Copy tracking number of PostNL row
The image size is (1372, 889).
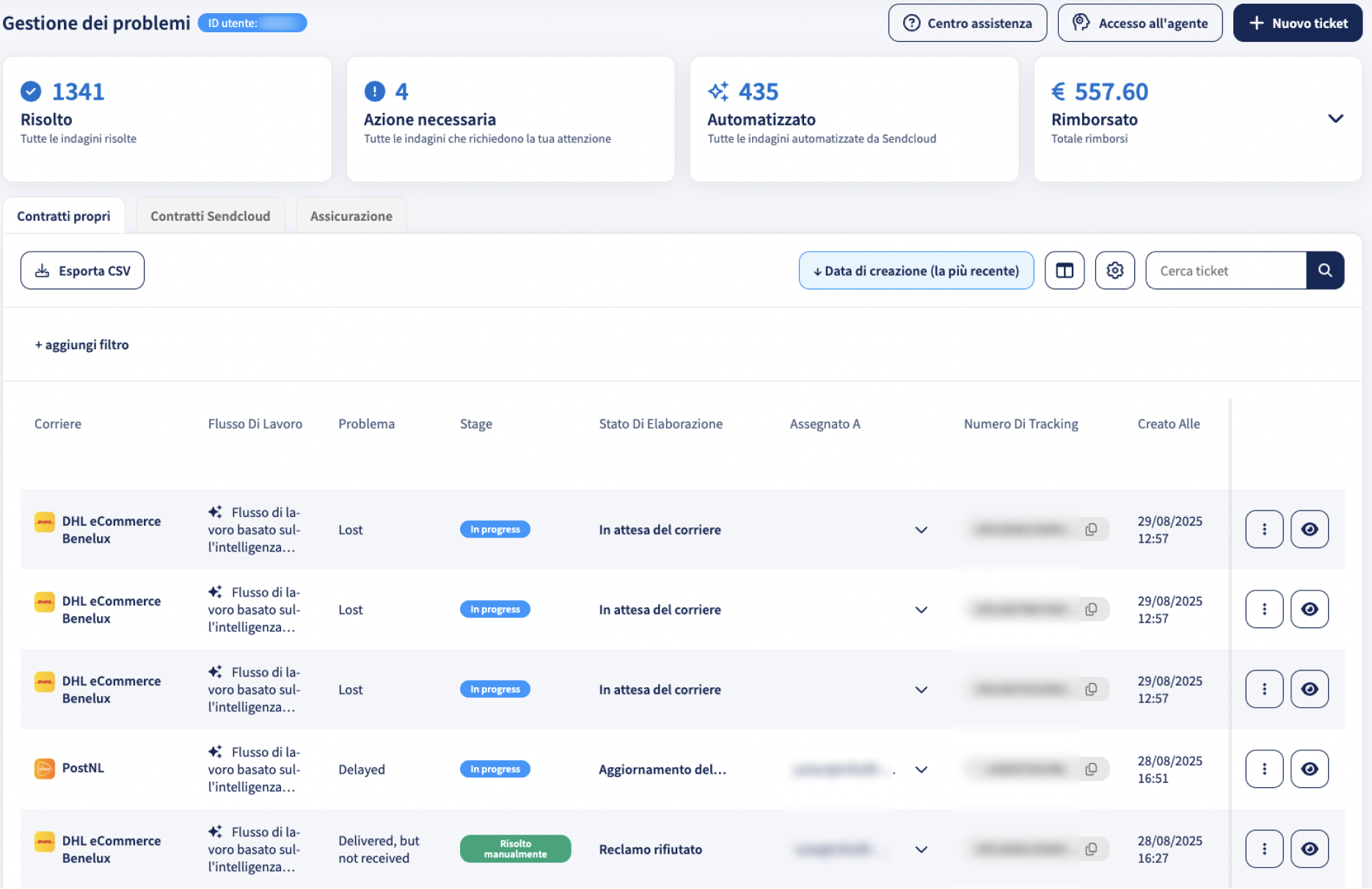pyautogui.click(x=1092, y=769)
